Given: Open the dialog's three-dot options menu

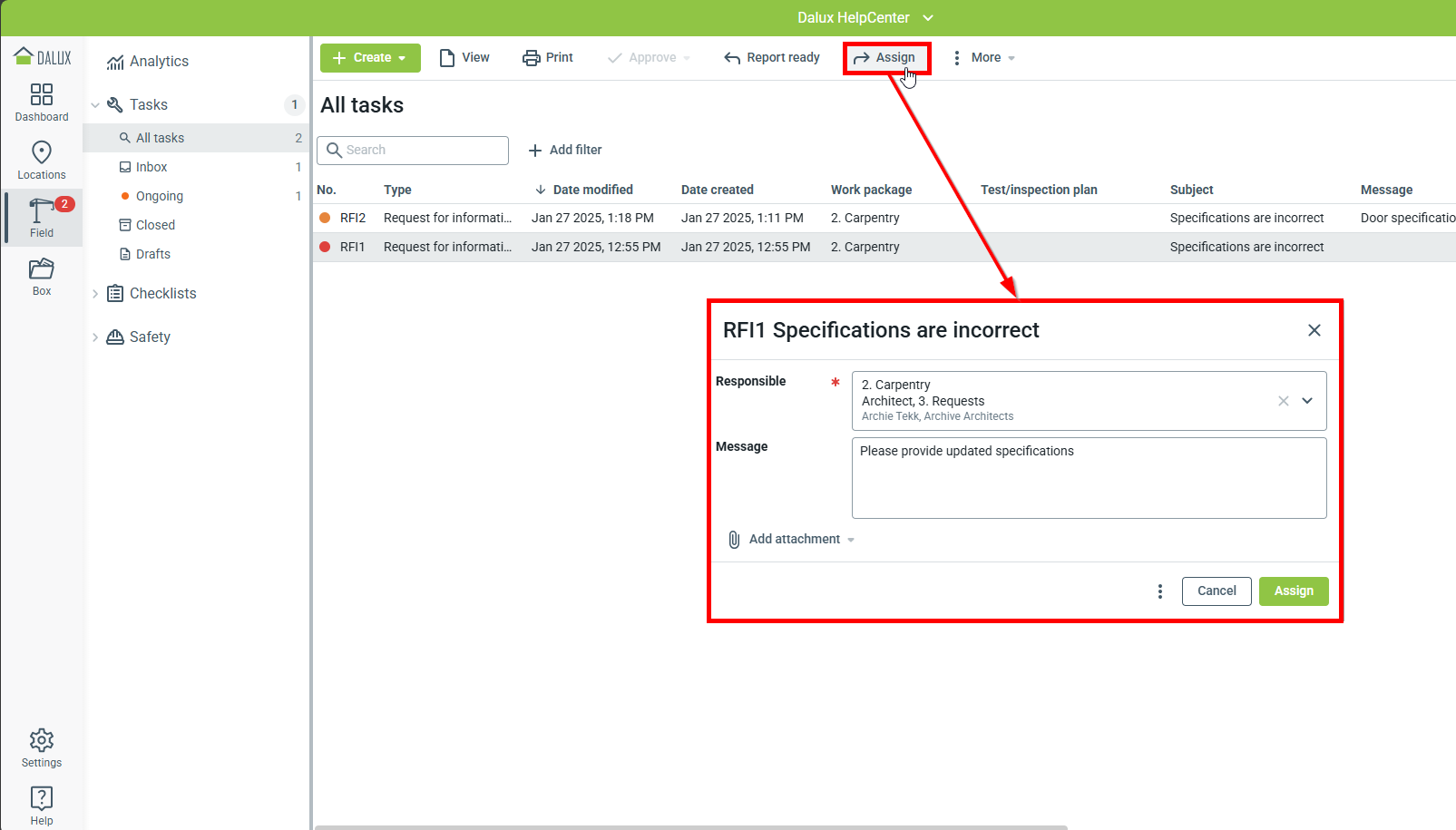Looking at the screenshot, I should tap(1159, 591).
